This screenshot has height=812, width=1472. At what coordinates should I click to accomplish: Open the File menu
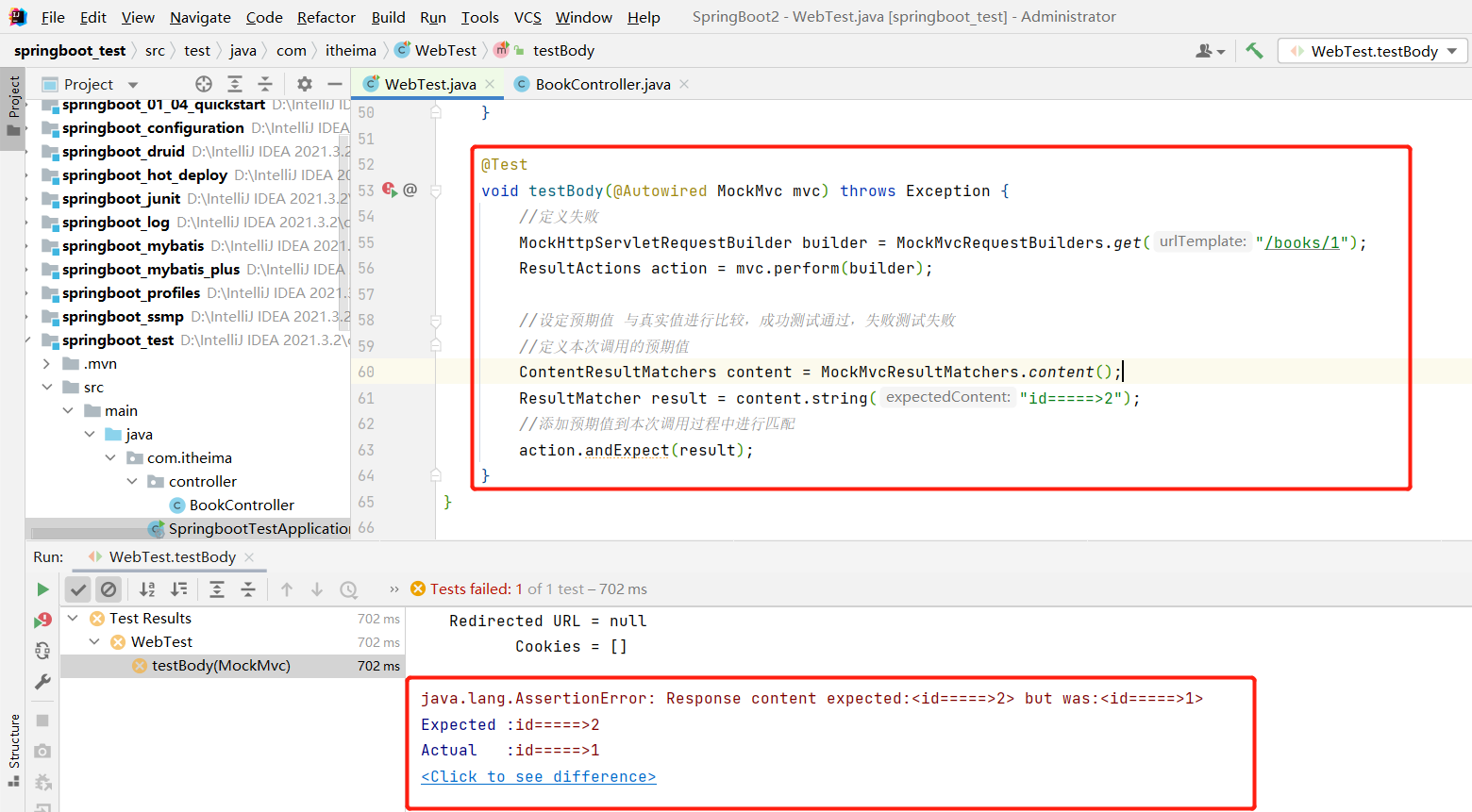[x=53, y=17]
